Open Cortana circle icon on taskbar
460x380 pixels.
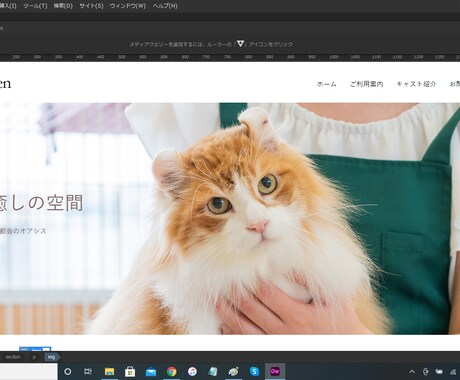point(67,371)
